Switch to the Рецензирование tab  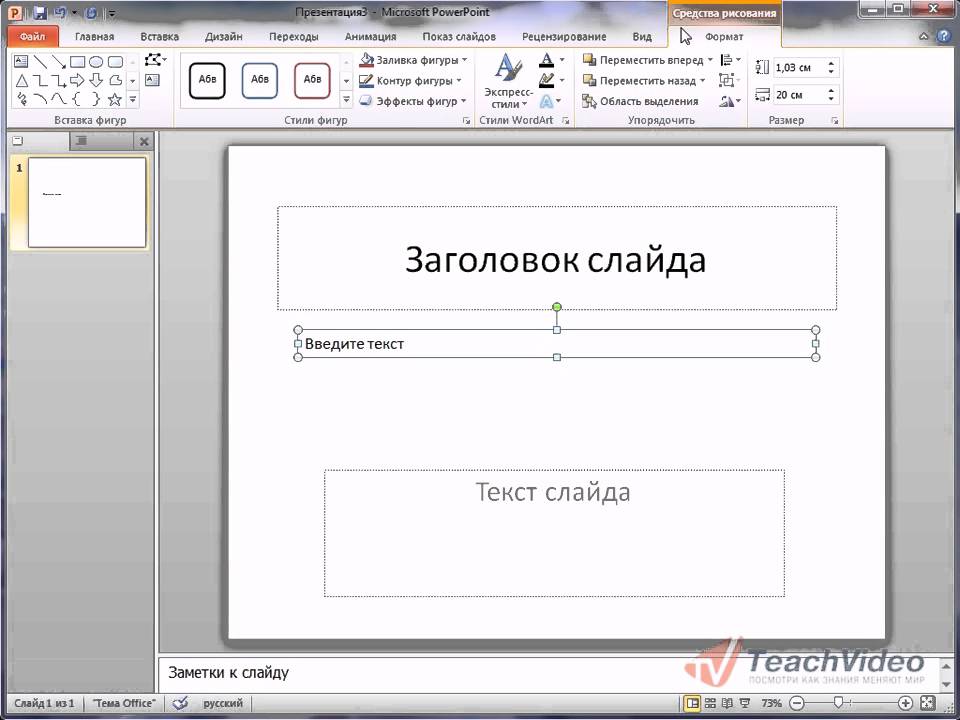[x=564, y=37]
